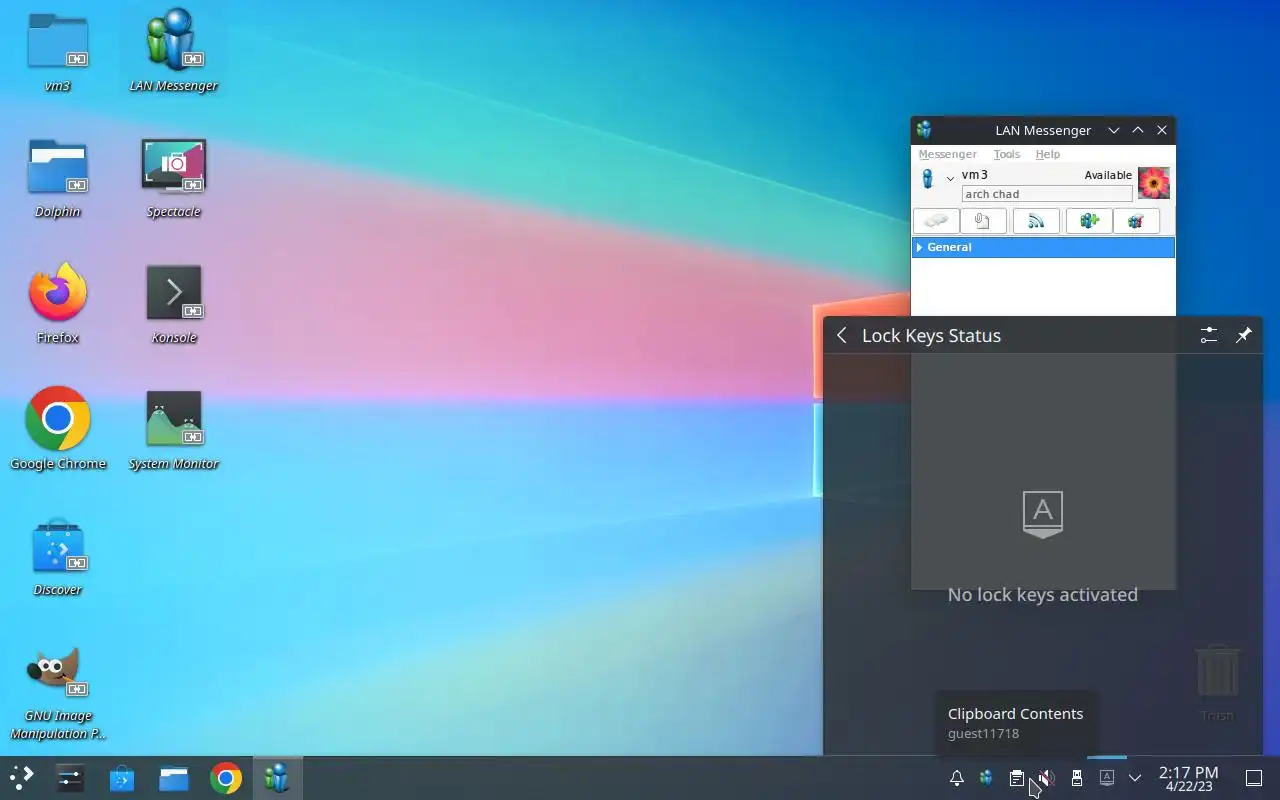
Task: Open the file manager taskbar icon
Action: pyautogui.click(x=174, y=778)
